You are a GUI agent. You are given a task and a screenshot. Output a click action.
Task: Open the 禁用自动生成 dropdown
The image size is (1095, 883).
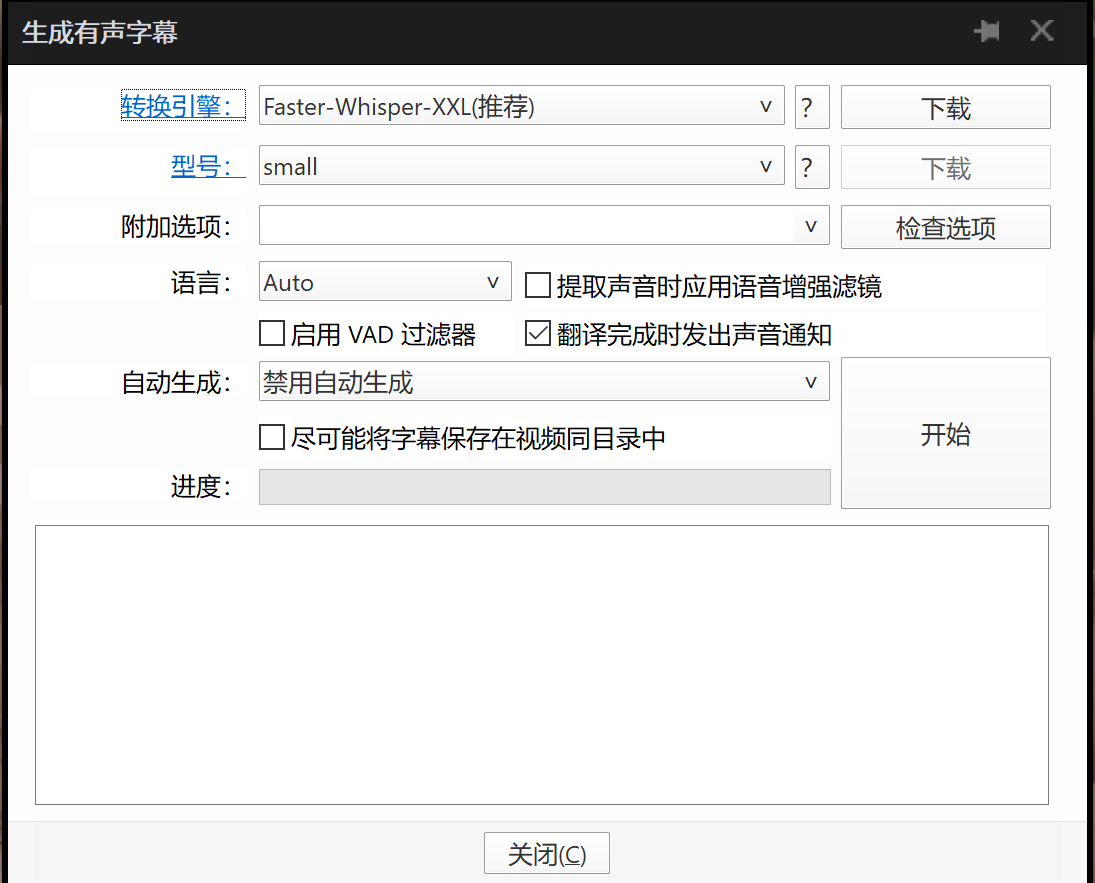pos(811,381)
